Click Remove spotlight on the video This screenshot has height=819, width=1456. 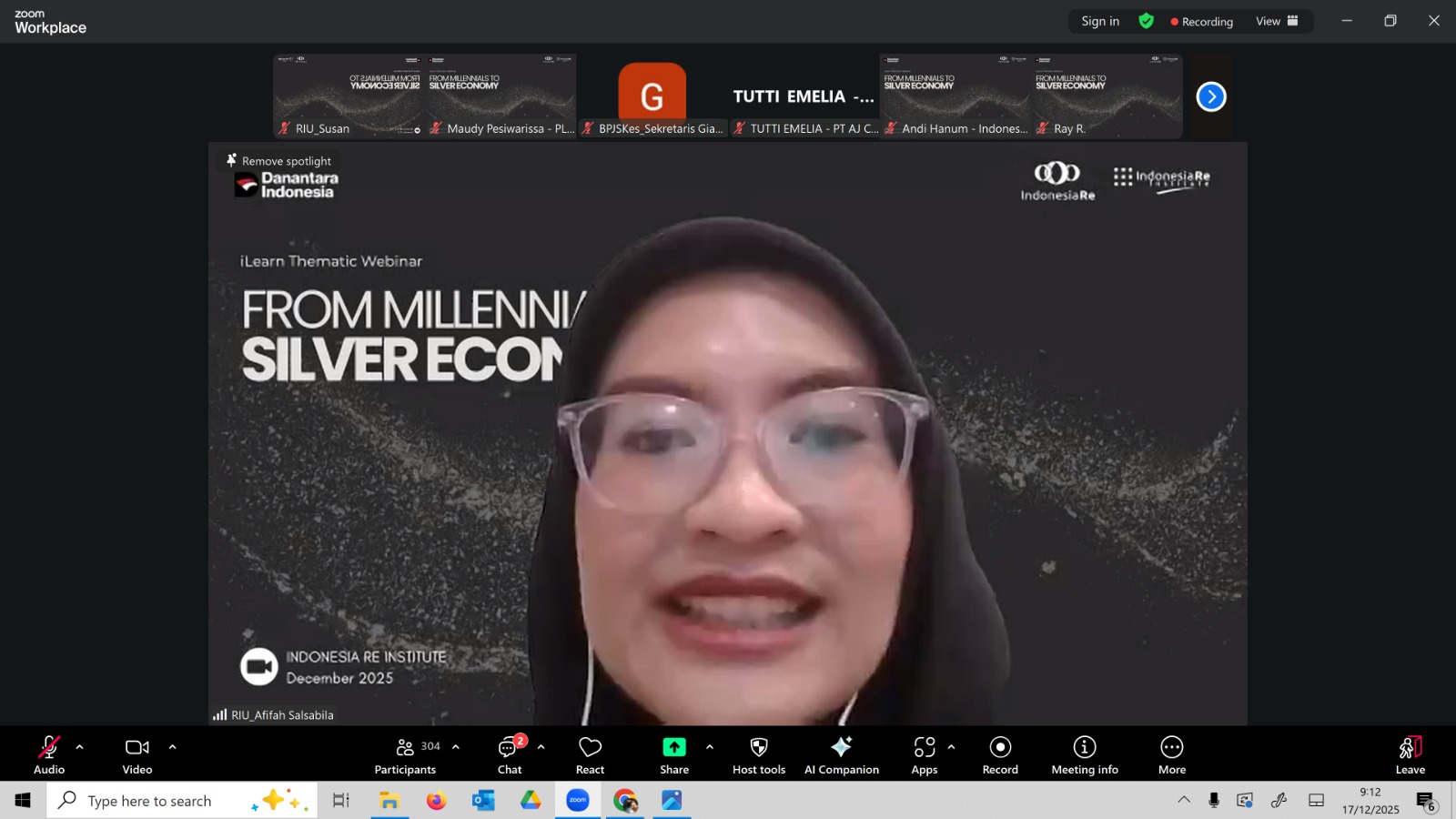pyautogui.click(x=278, y=161)
